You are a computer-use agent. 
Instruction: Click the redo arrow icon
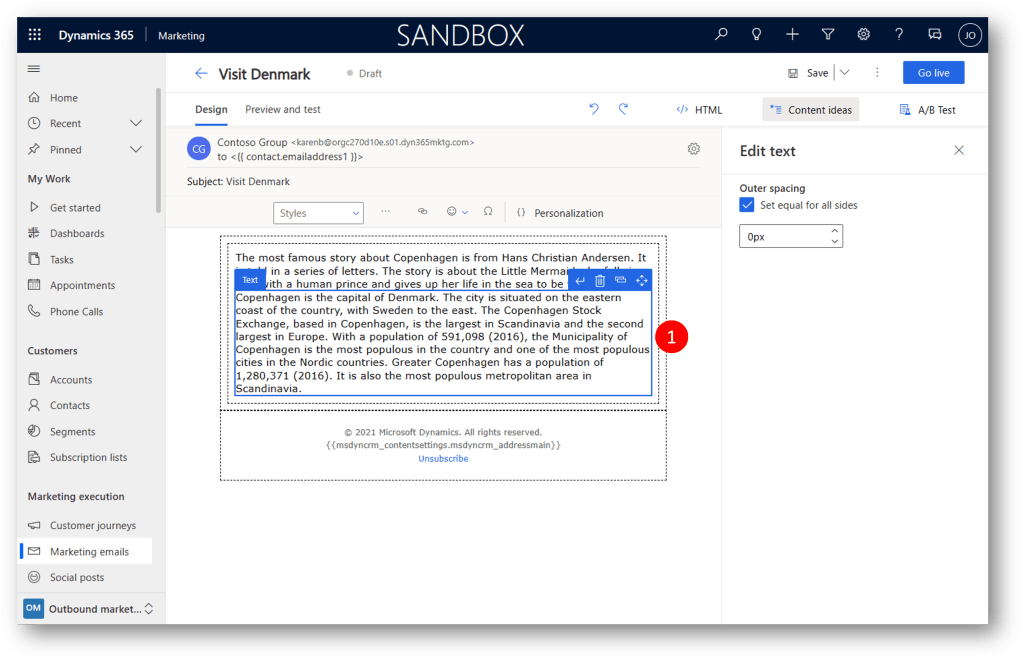pyautogui.click(x=623, y=109)
